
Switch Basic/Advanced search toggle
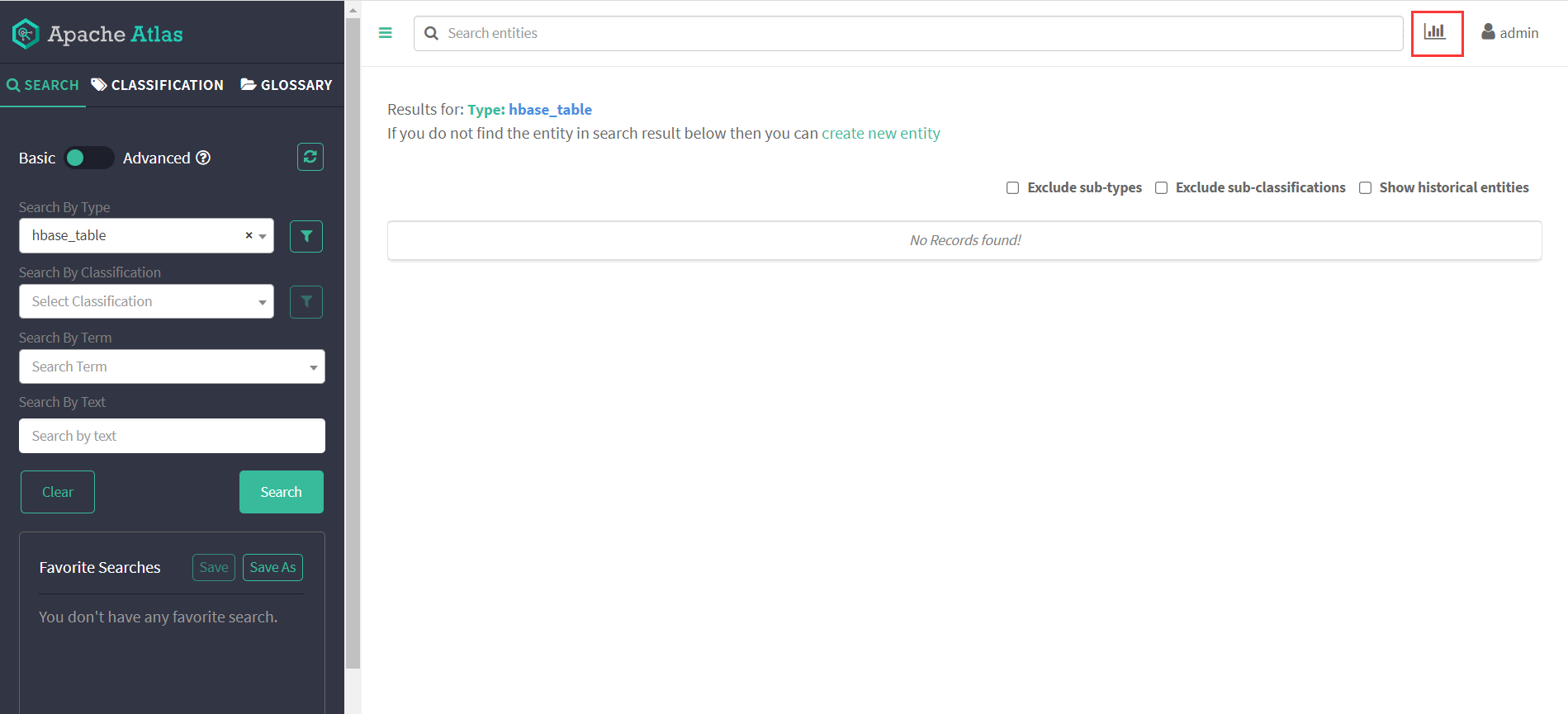coord(89,158)
